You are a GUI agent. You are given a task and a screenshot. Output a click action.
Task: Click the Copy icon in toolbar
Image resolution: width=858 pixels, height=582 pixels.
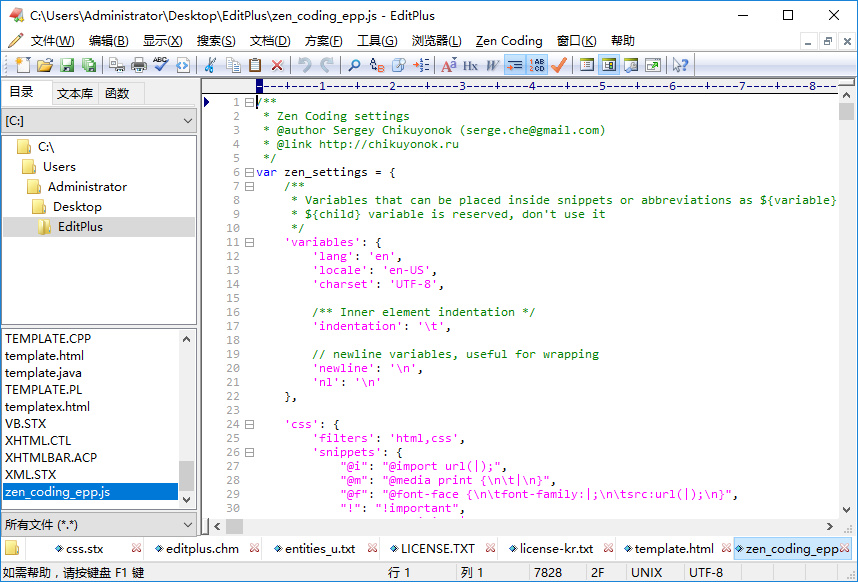coord(233,65)
